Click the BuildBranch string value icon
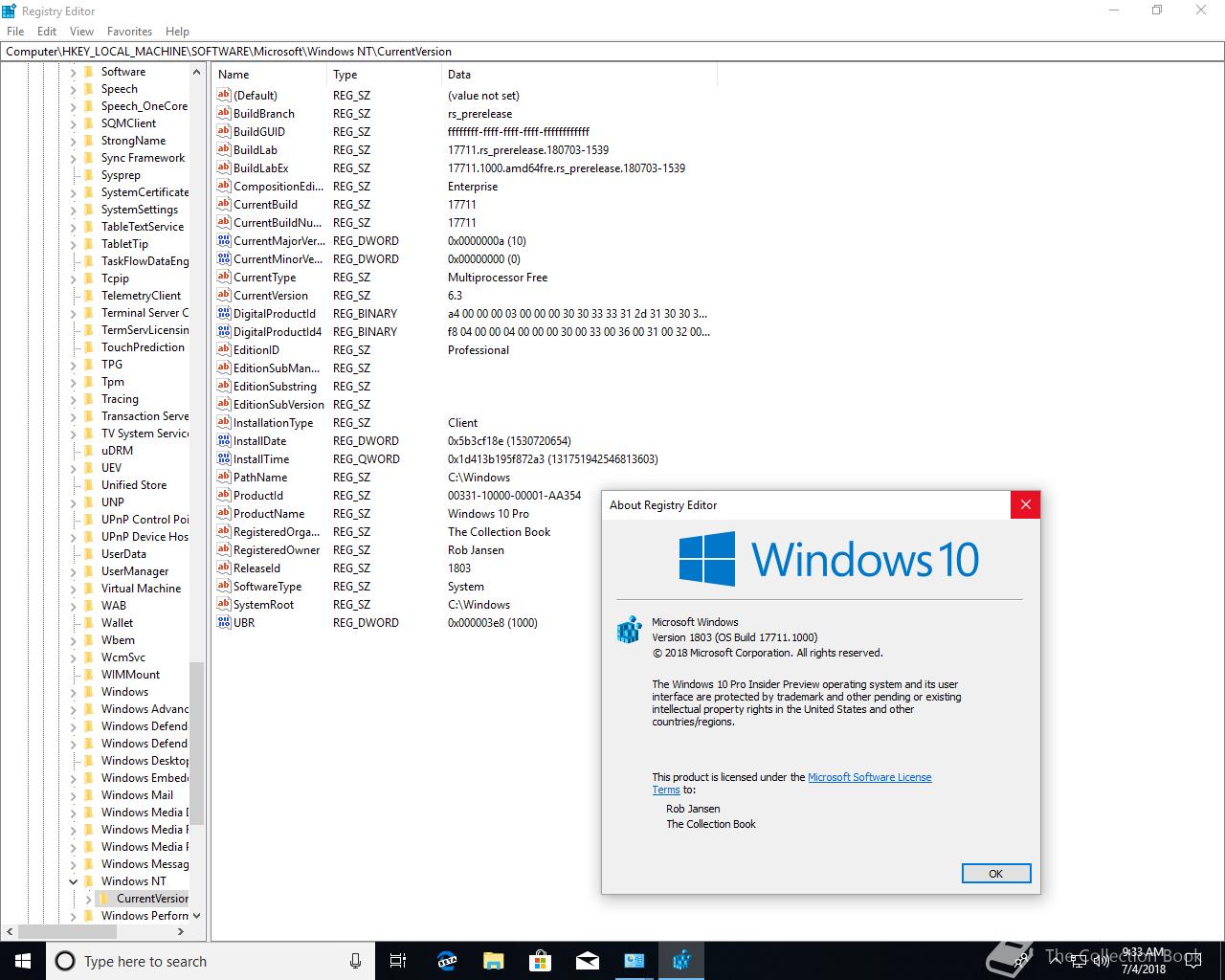The image size is (1225, 980). coord(224,114)
